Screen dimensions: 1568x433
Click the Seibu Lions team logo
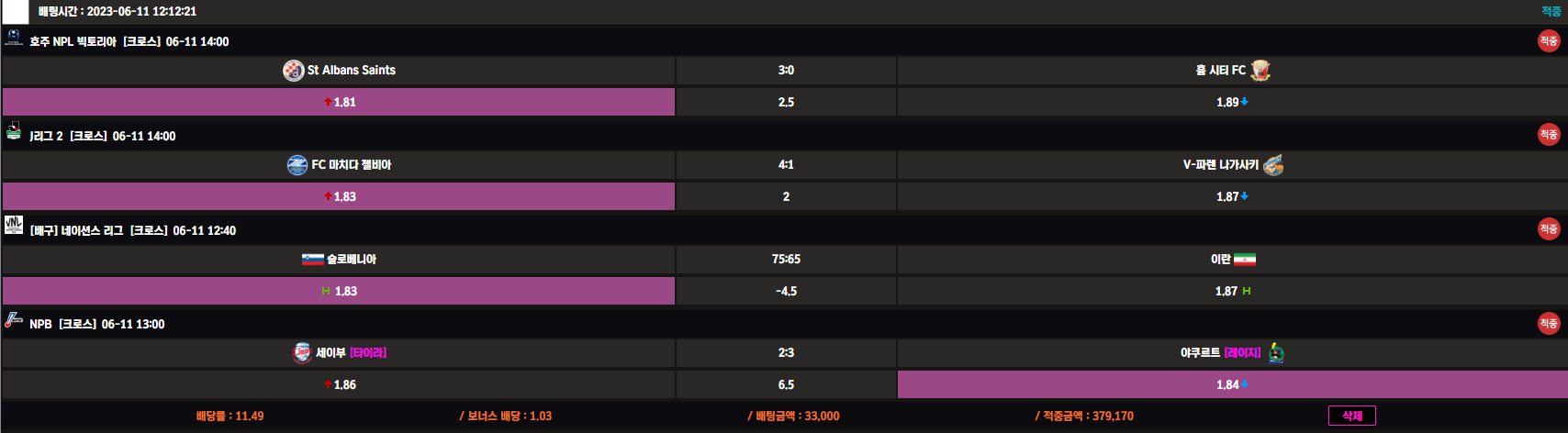[302, 353]
